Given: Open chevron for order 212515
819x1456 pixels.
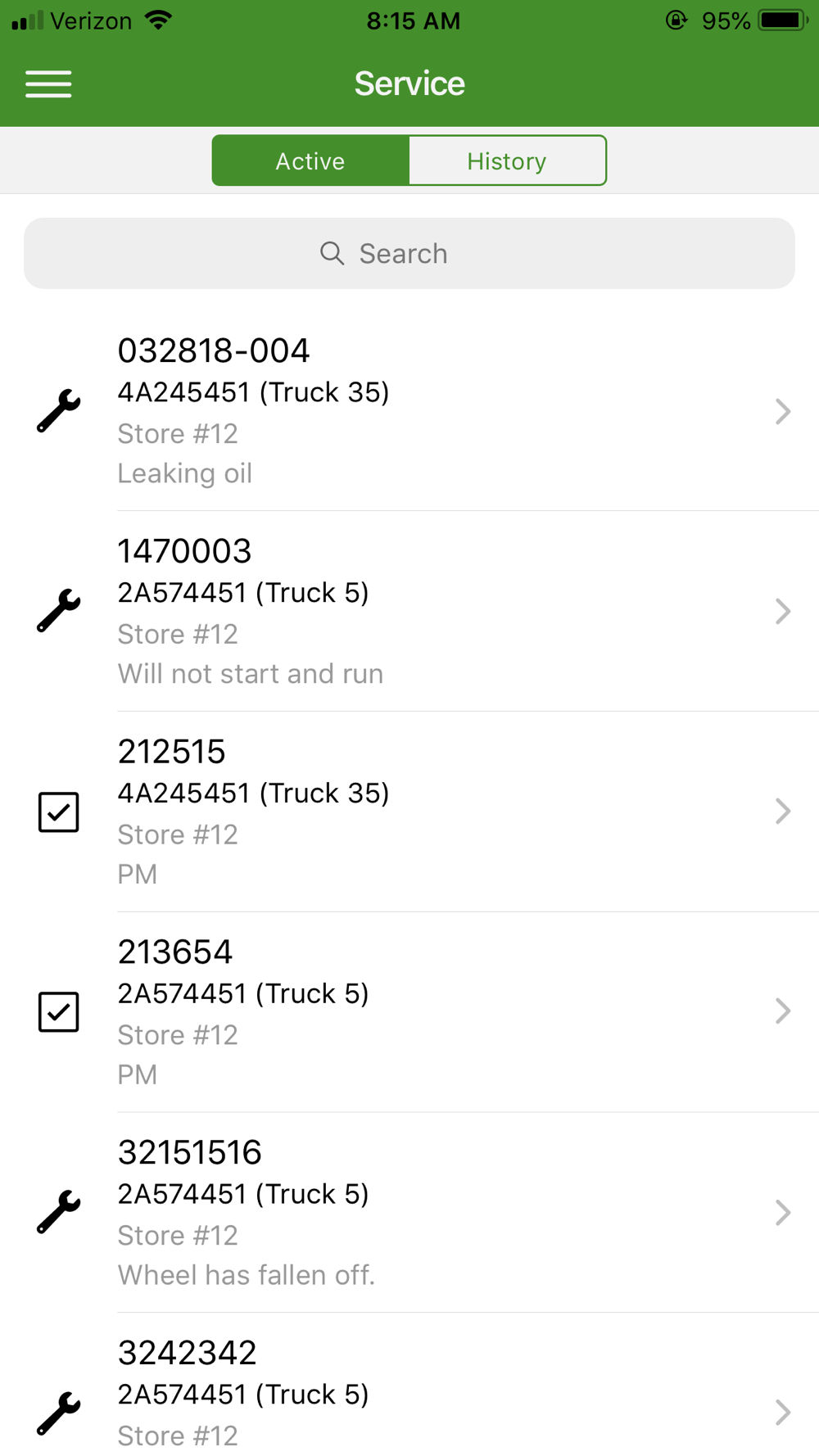Looking at the screenshot, I should pyautogui.click(x=783, y=812).
